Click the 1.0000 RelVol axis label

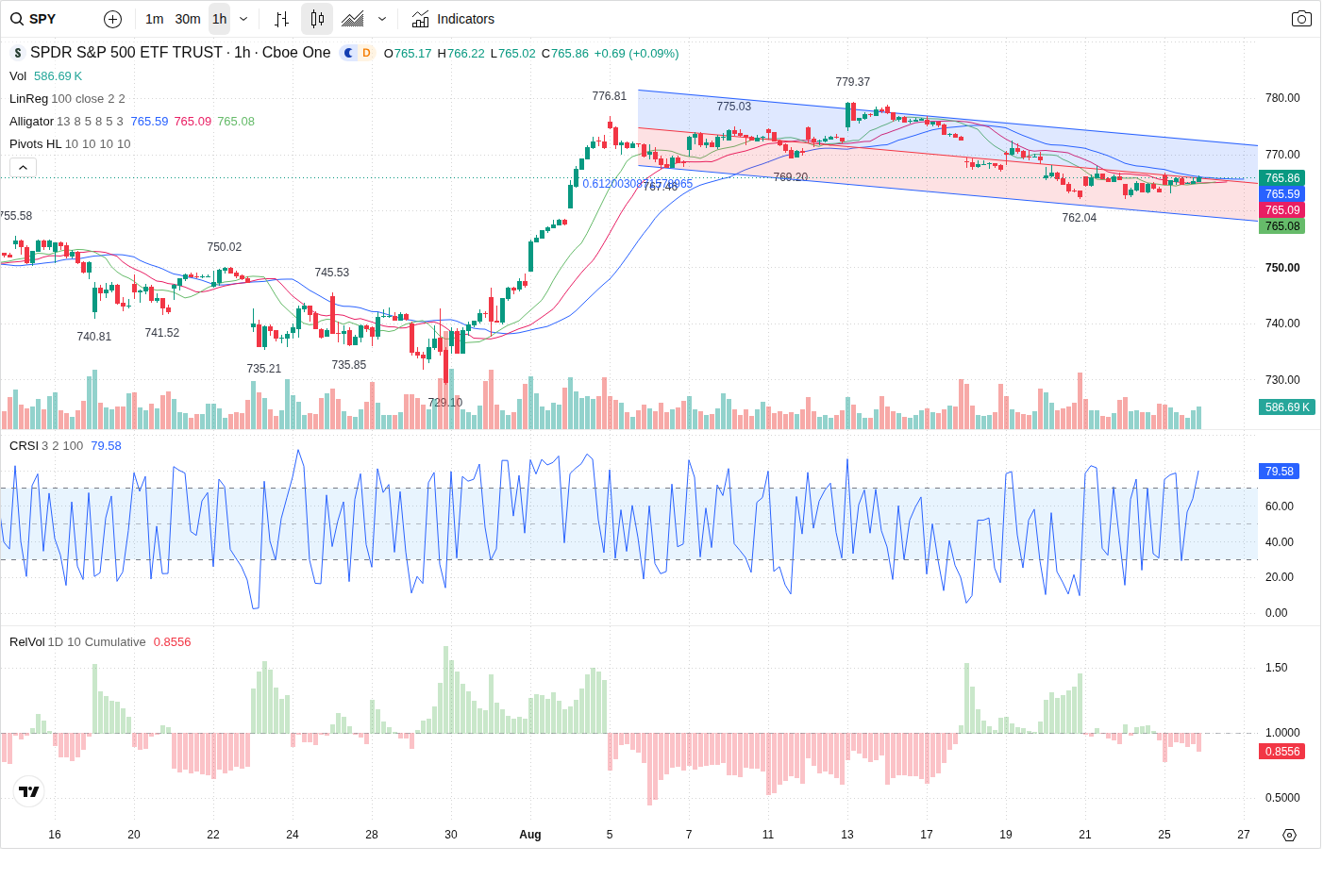coord(1282,733)
